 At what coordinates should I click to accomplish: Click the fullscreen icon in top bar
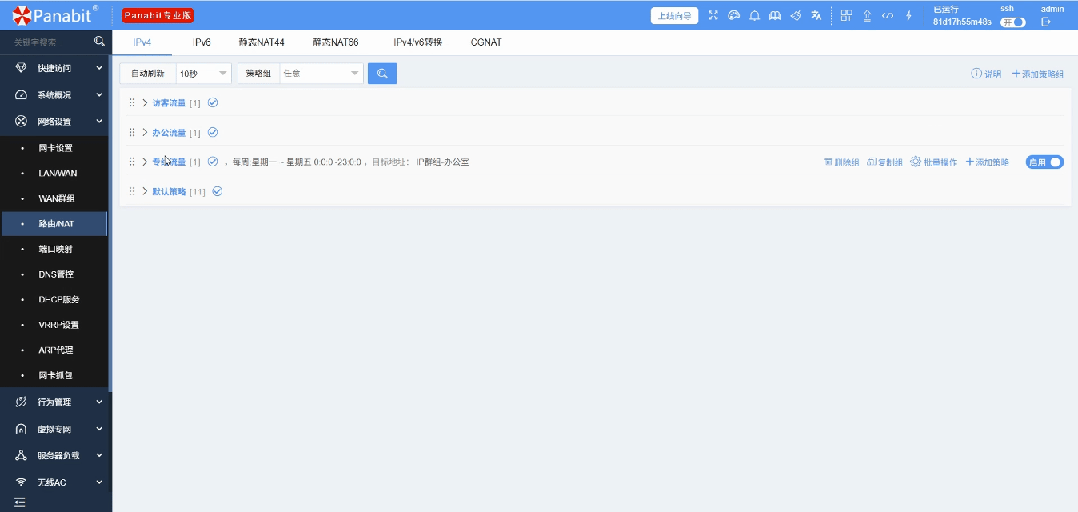tap(713, 15)
